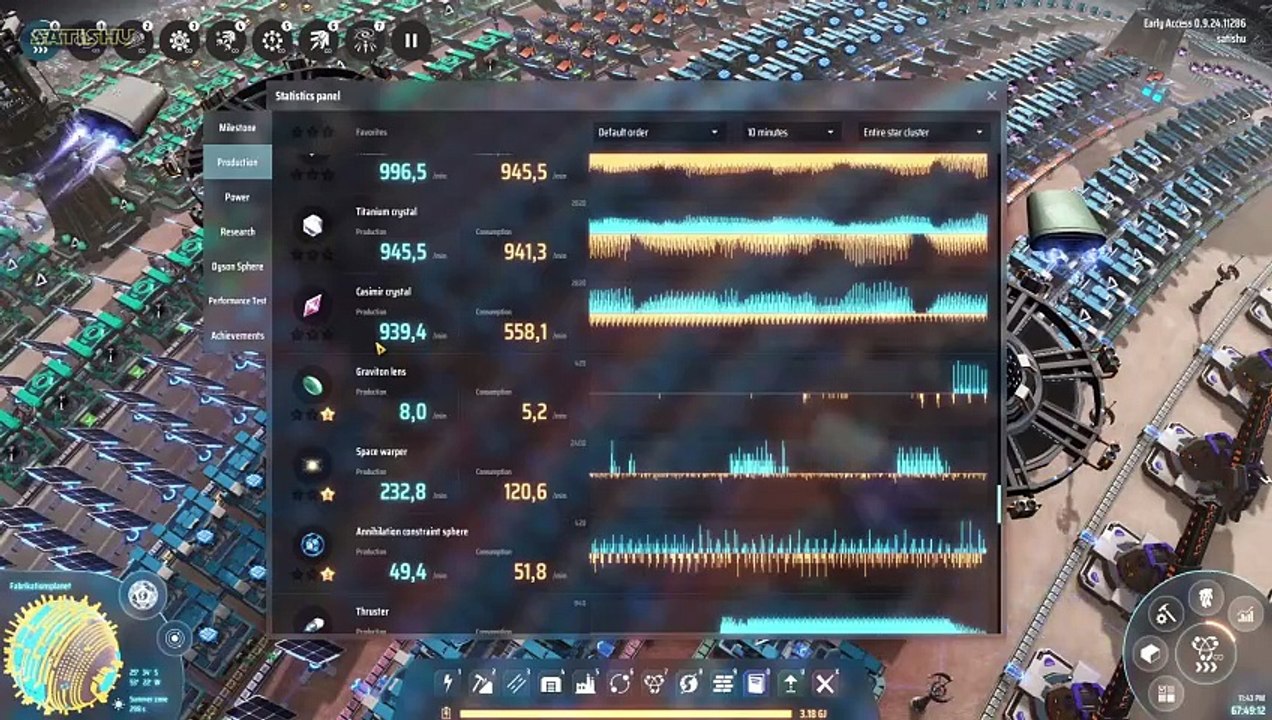Toggle the third grey star on Casimir crystal
Viewport: 1272px width, 720px height.
[x=327, y=334]
